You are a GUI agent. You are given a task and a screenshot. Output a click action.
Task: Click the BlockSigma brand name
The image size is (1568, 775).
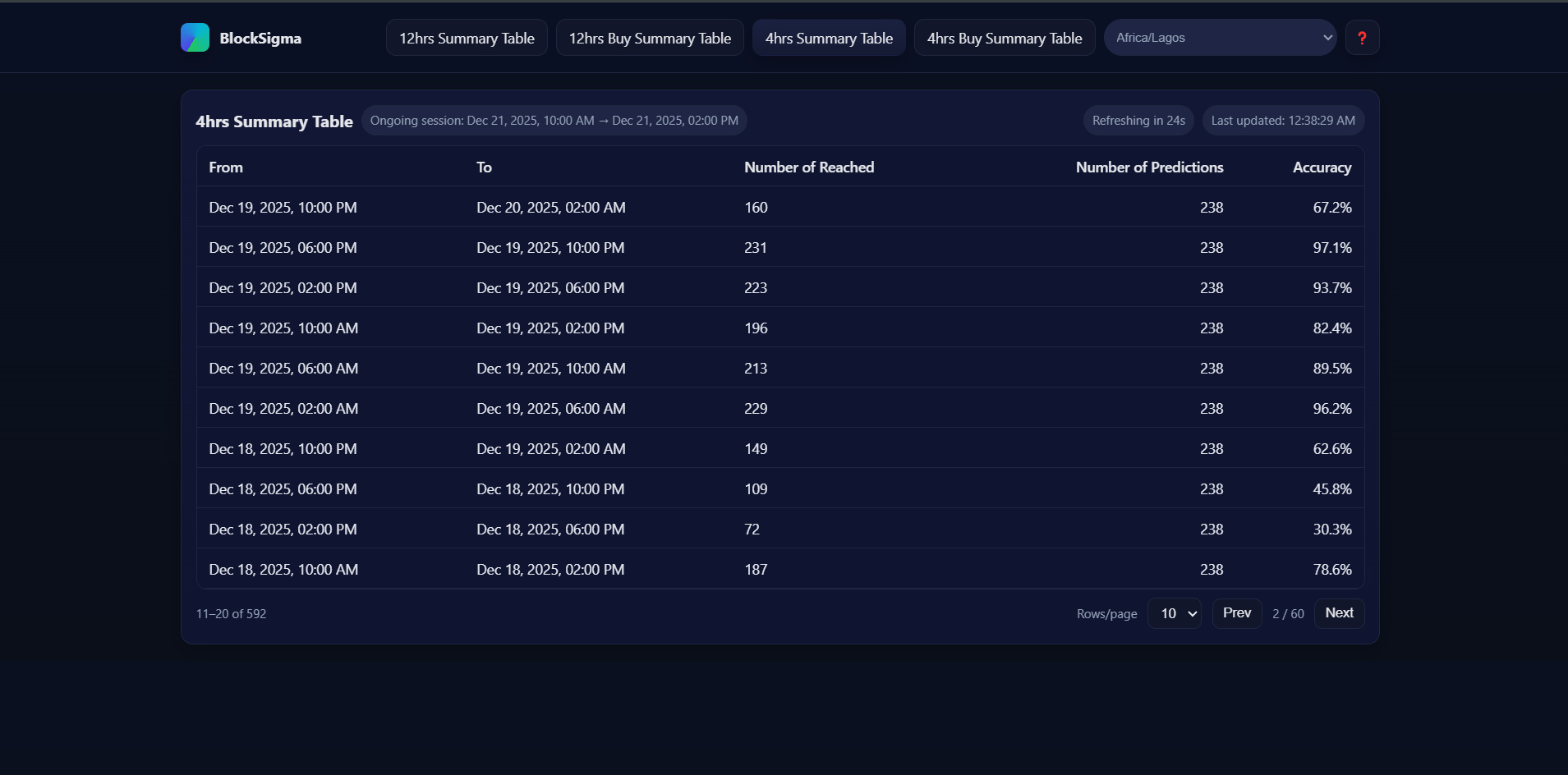(x=260, y=39)
